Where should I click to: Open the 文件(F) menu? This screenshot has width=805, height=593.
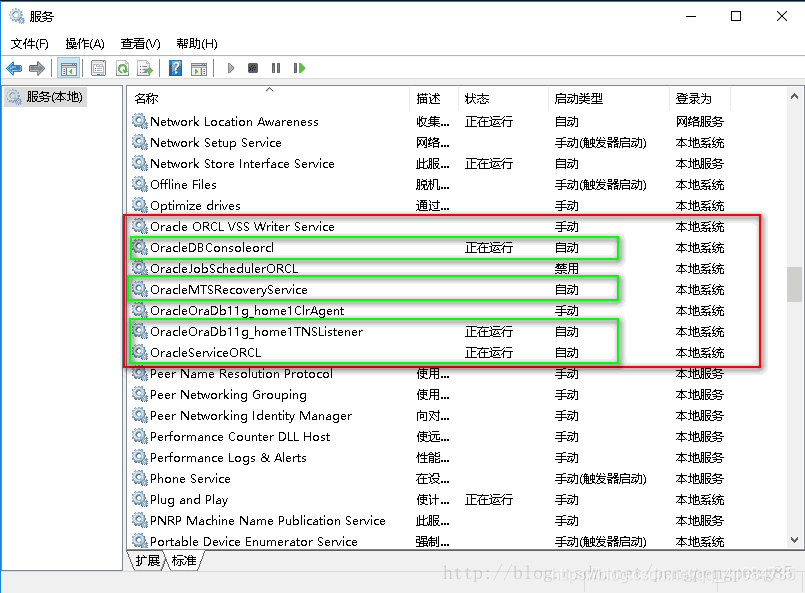(29, 44)
